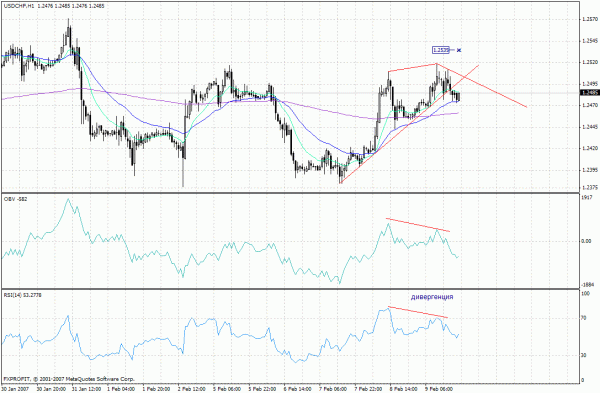Click the 70 RSI level label

point(584,318)
